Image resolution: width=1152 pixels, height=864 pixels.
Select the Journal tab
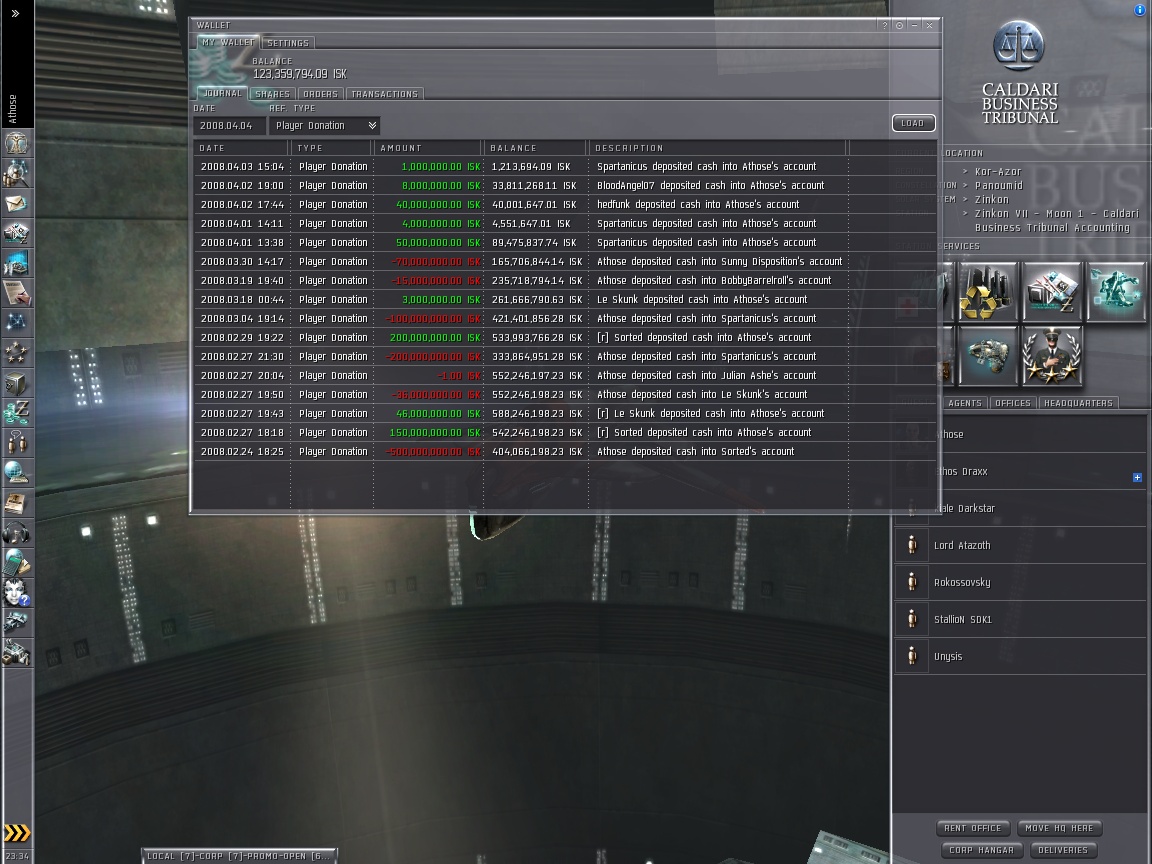(x=222, y=93)
